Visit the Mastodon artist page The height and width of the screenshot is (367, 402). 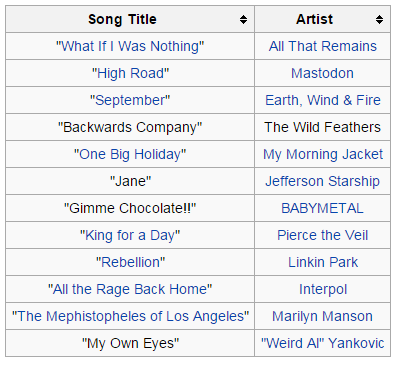tap(322, 73)
